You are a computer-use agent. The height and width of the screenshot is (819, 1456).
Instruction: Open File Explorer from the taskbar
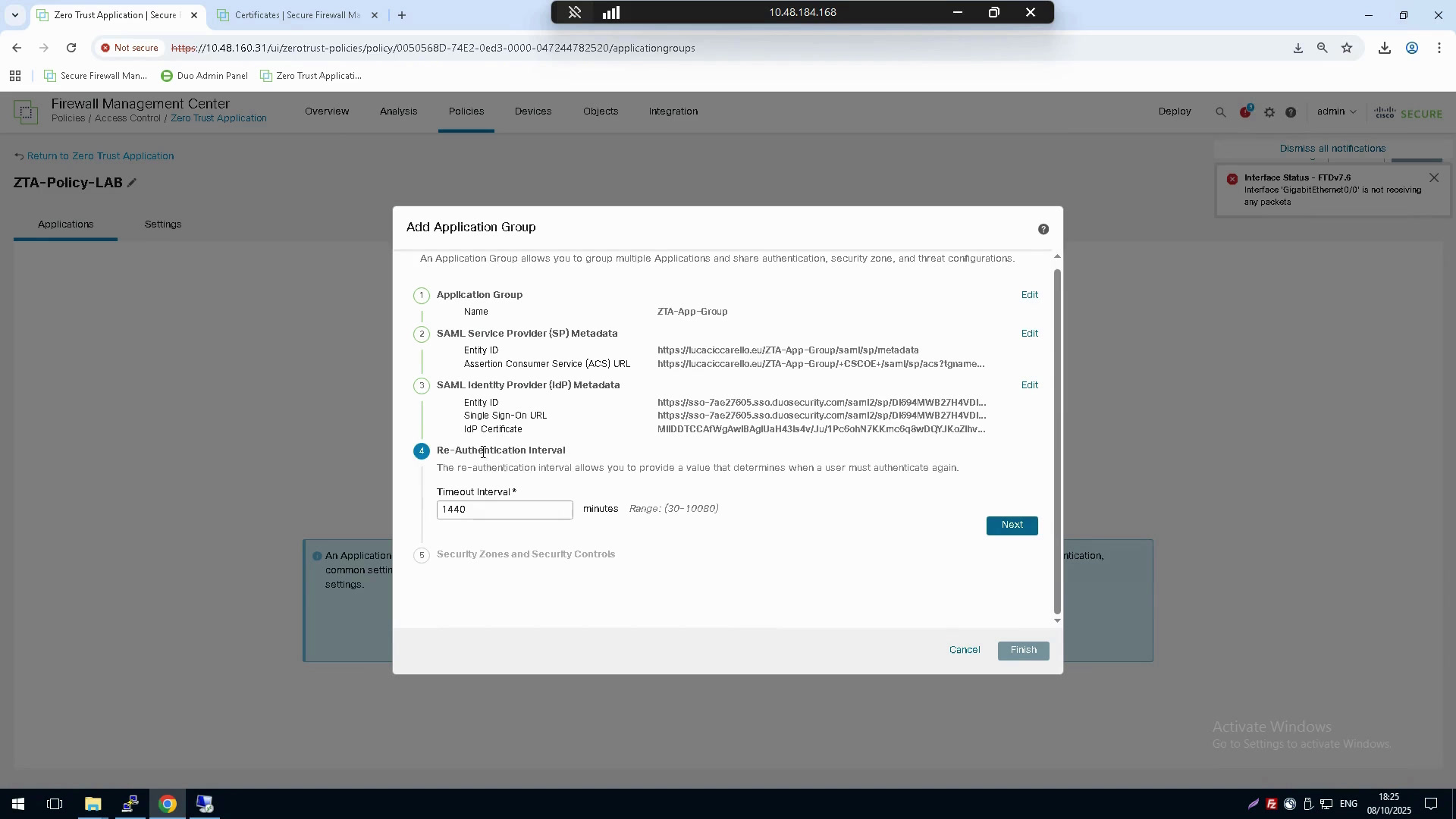93,804
